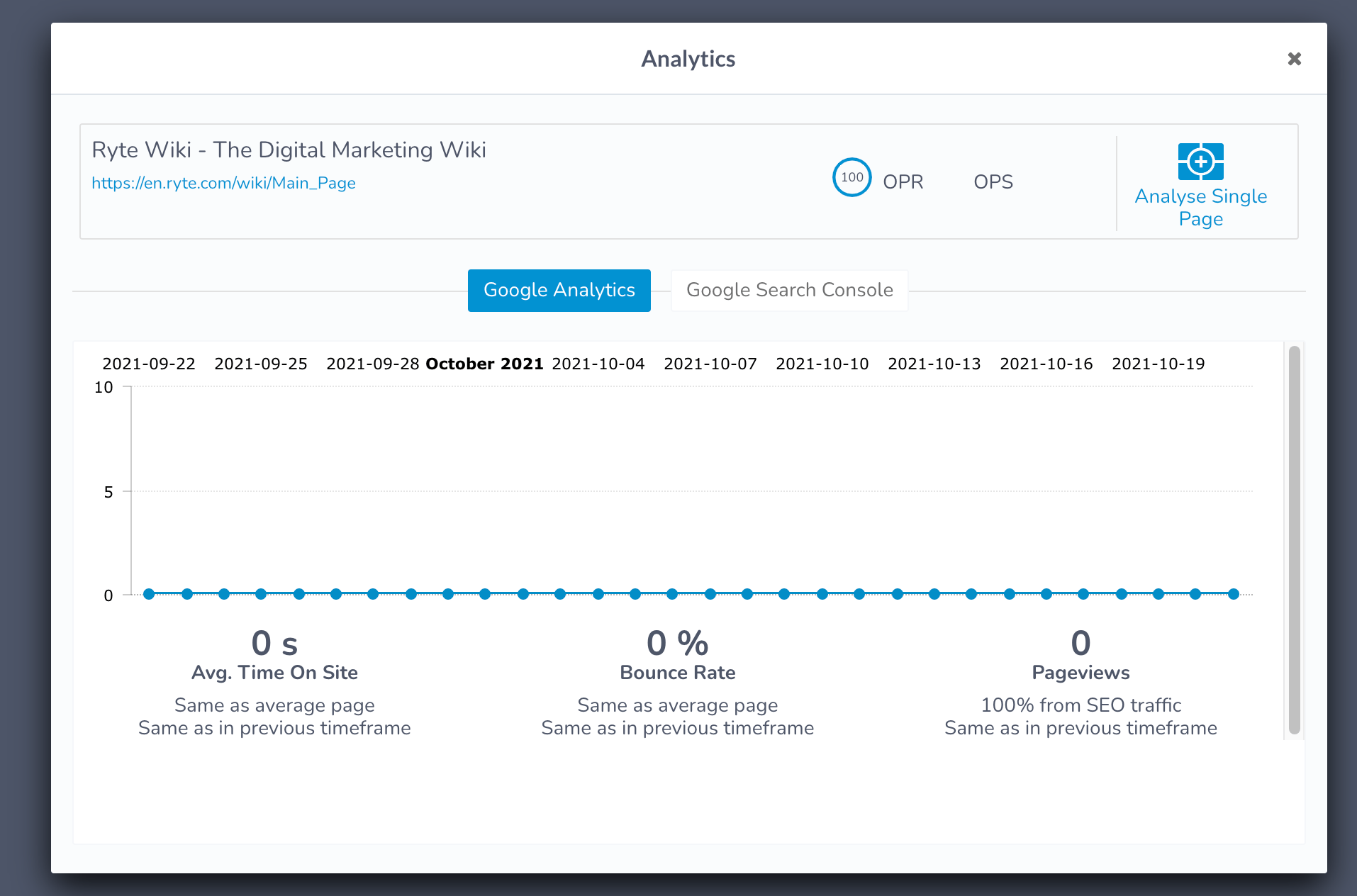
Task: Open the en.ryte.com Main_Page link
Action: coord(223,183)
